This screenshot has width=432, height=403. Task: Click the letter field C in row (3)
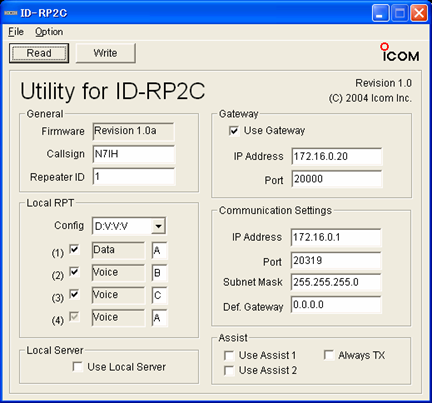point(159,295)
